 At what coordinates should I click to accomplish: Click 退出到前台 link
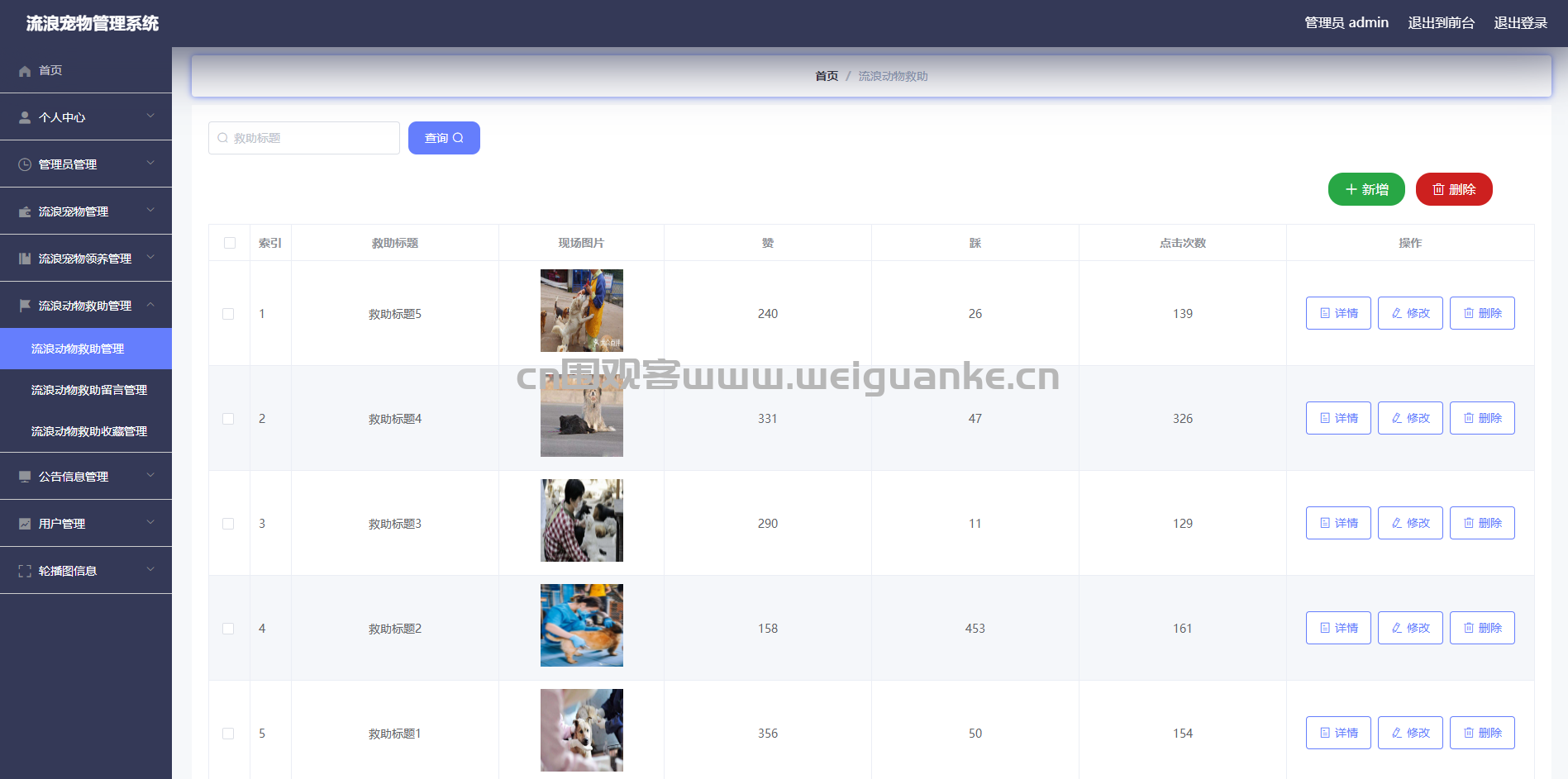click(x=1441, y=23)
